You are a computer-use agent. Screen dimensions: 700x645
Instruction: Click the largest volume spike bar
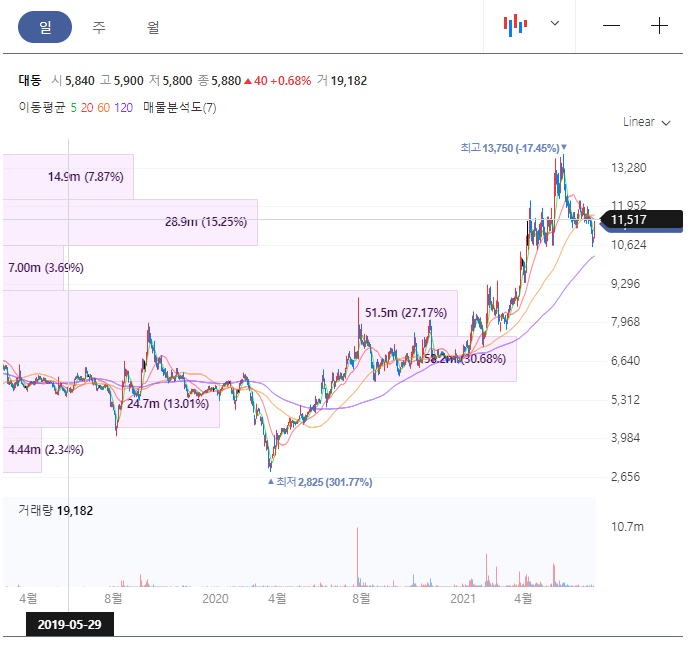coord(358,557)
